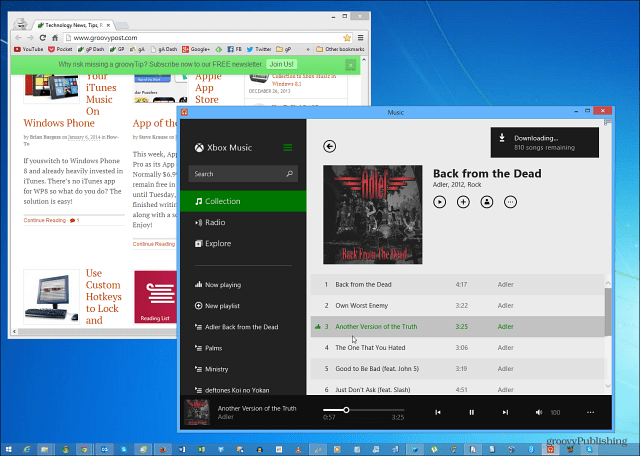640x456 pixels.
Task: Open the Firefox taskbar icon
Action: [x=163, y=449]
